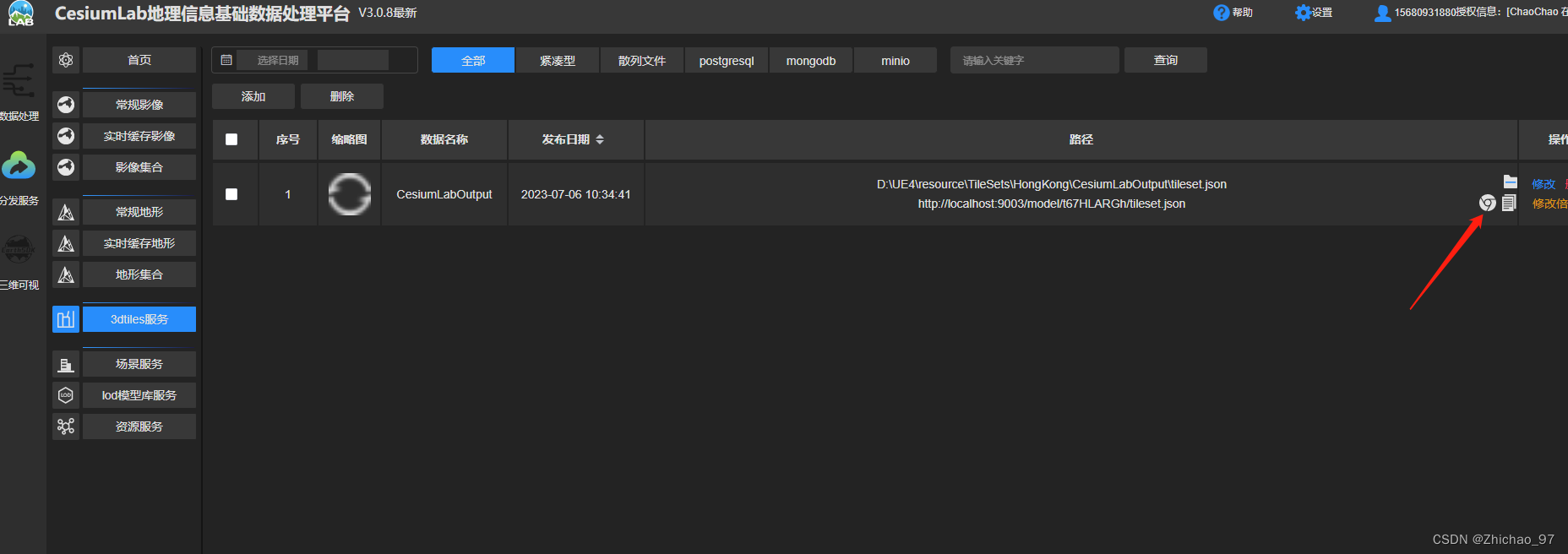Select the 散列文件 filter tab
The image size is (1568, 554).
pos(642,60)
